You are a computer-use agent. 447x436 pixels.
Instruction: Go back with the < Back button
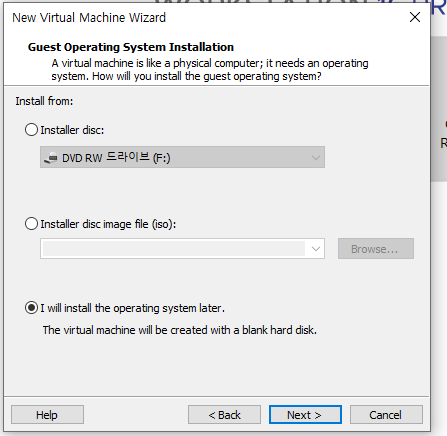224,415
